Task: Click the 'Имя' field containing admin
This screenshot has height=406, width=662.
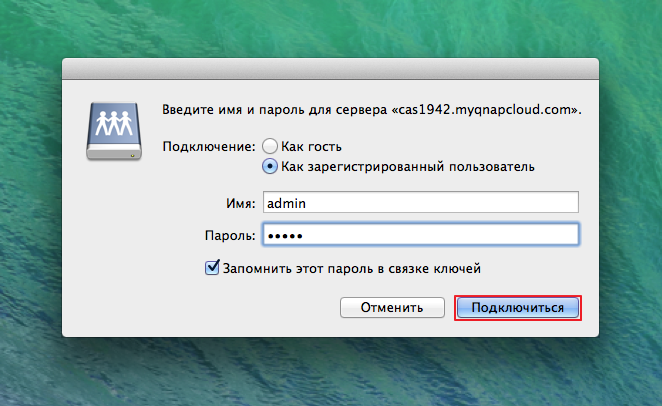Action: tap(421, 203)
